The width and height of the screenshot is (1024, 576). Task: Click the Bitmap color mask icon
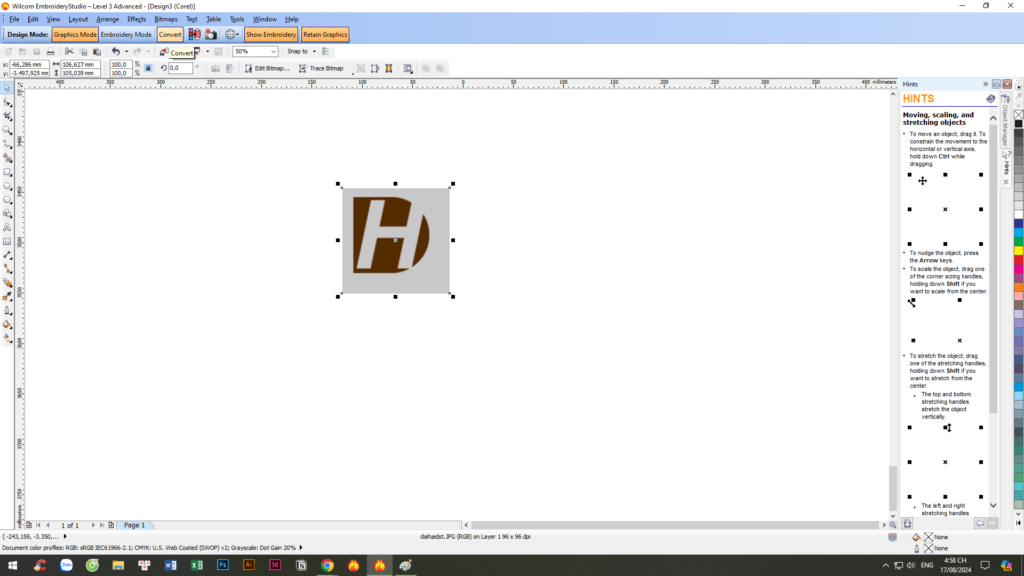coord(389,69)
